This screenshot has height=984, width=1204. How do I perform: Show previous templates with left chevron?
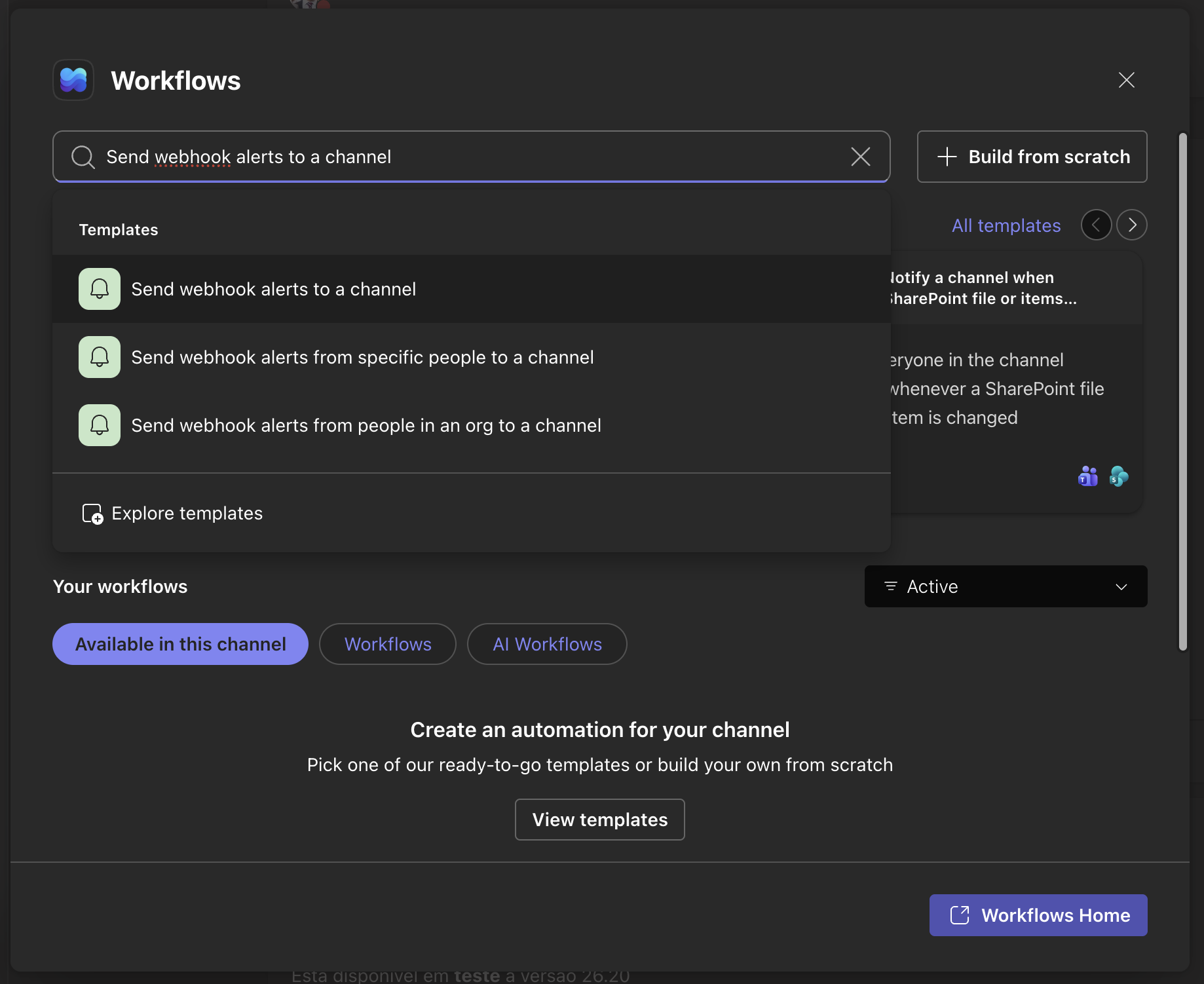point(1096,225)
